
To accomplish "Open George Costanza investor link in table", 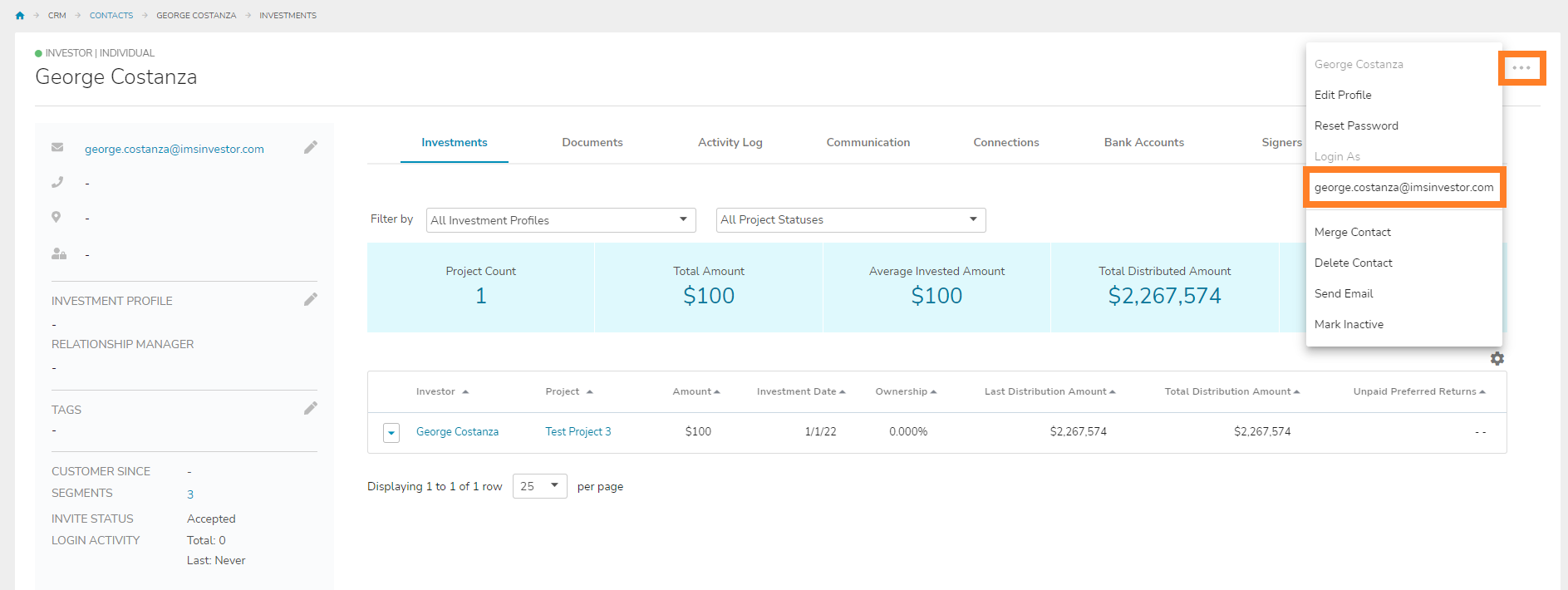I will pyautogui.click(x=457, y=432).
